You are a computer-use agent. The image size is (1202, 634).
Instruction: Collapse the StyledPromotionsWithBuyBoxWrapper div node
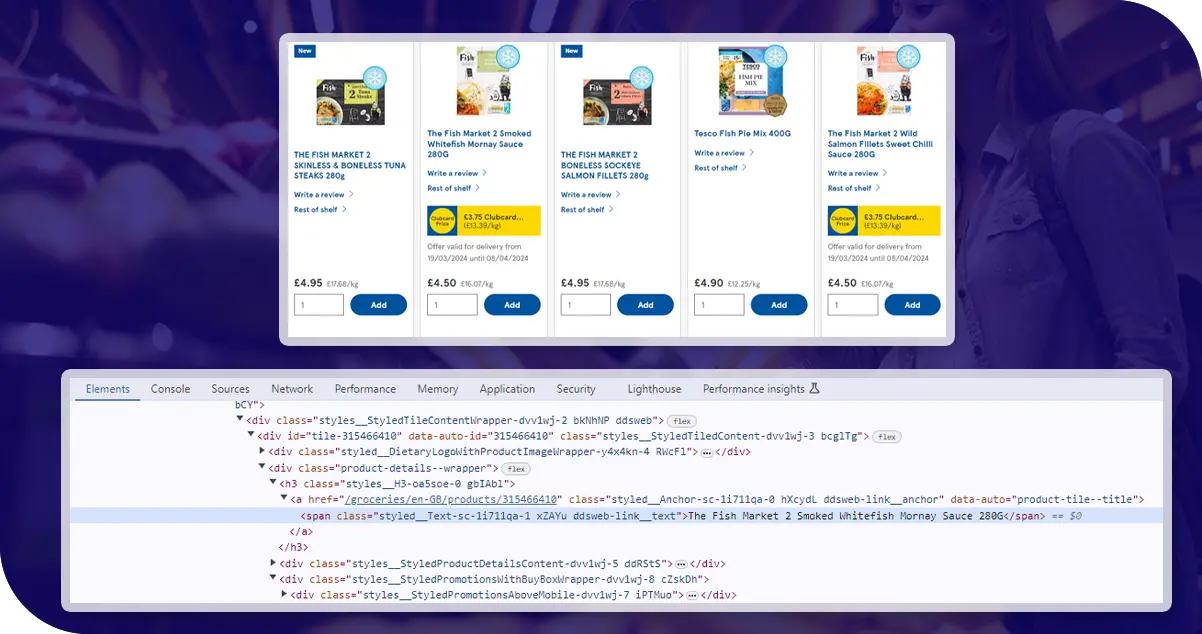(273, 579)
